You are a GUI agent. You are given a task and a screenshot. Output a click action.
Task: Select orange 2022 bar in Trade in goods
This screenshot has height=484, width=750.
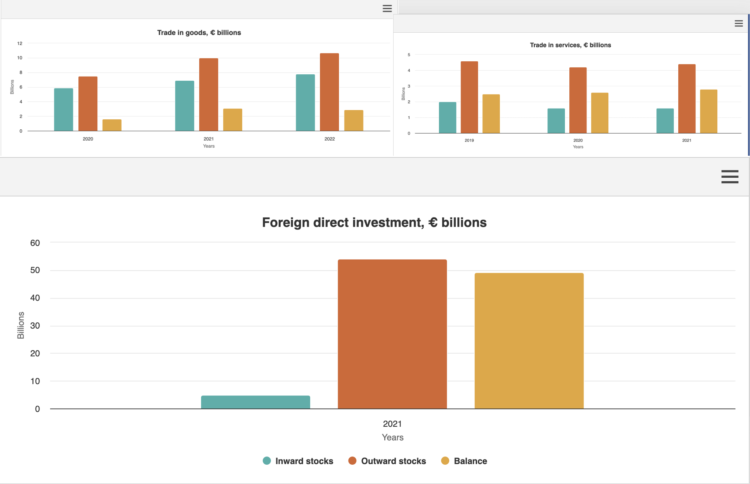tap(329, 92)
